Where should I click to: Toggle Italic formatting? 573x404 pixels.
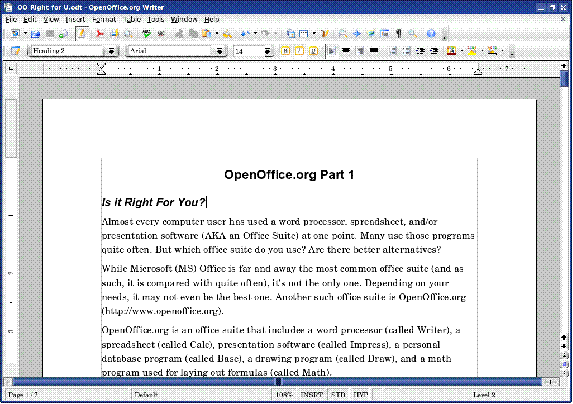[x=299, y=50]
